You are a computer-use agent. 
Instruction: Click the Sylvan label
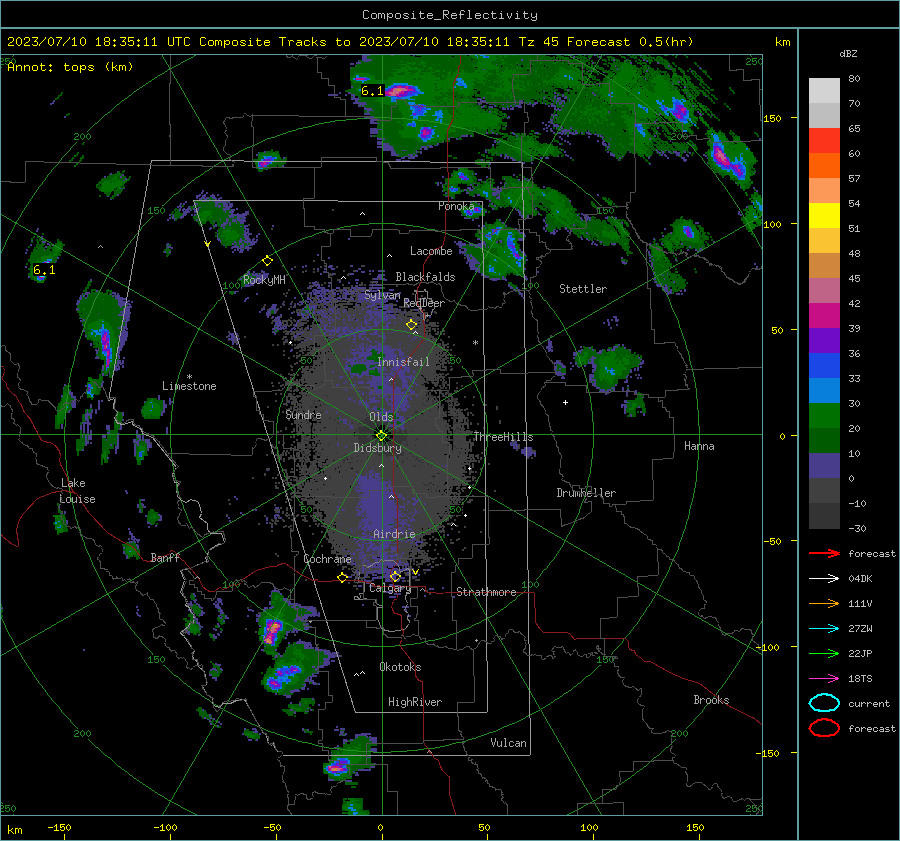tap(382, 296)
